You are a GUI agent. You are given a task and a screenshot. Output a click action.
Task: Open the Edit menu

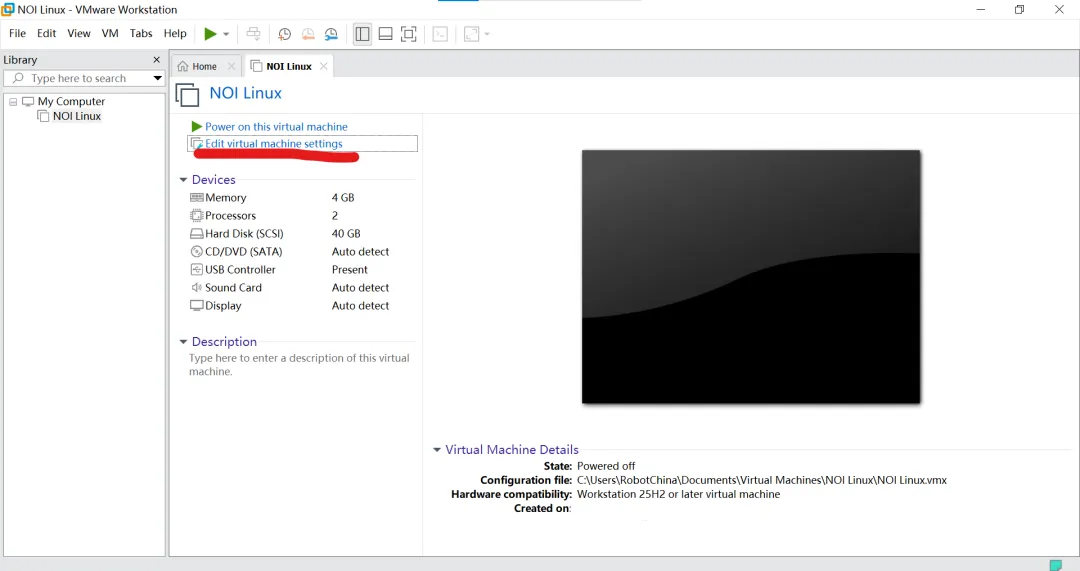click(x=46, y=33)
